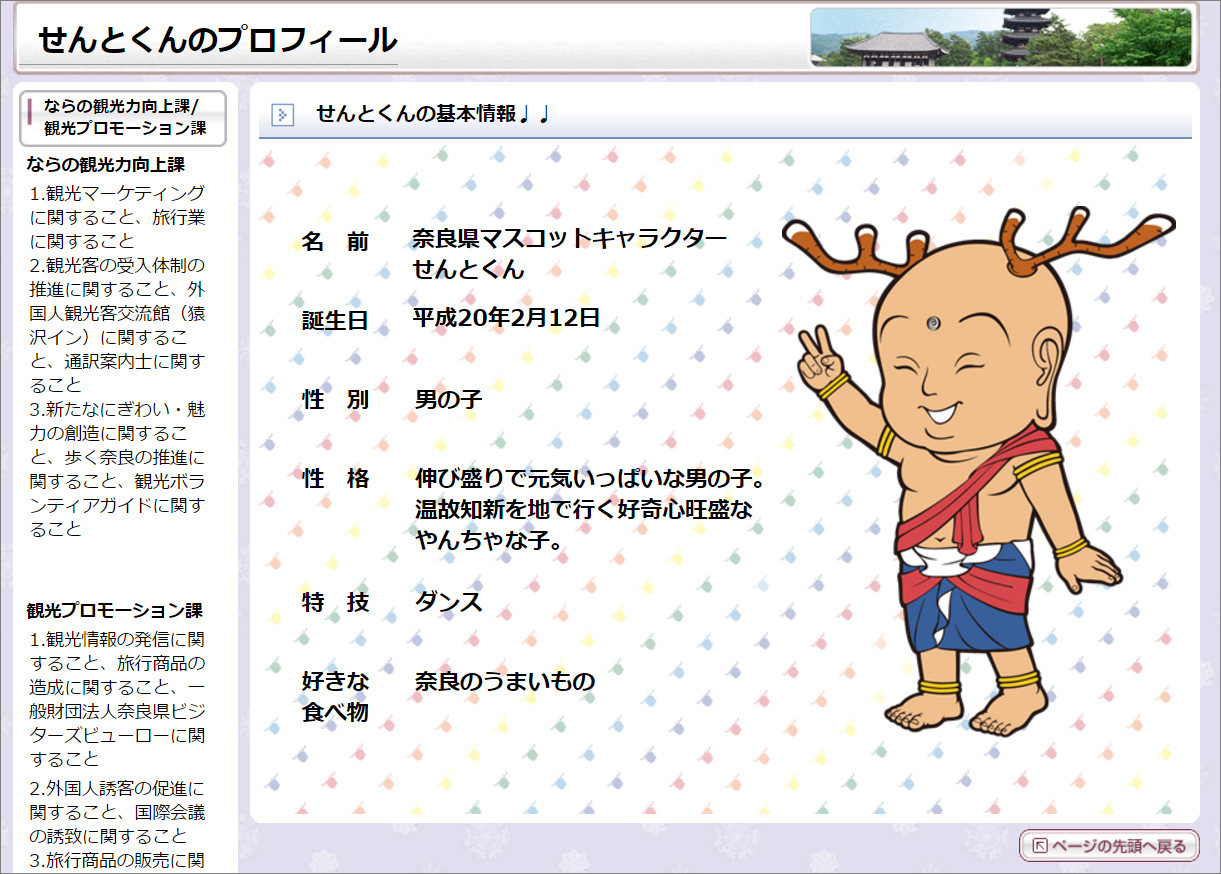1221x874 pixels.
Task: Go back to top via ページの先頭へ戻る
Action: pos(1109,846)
